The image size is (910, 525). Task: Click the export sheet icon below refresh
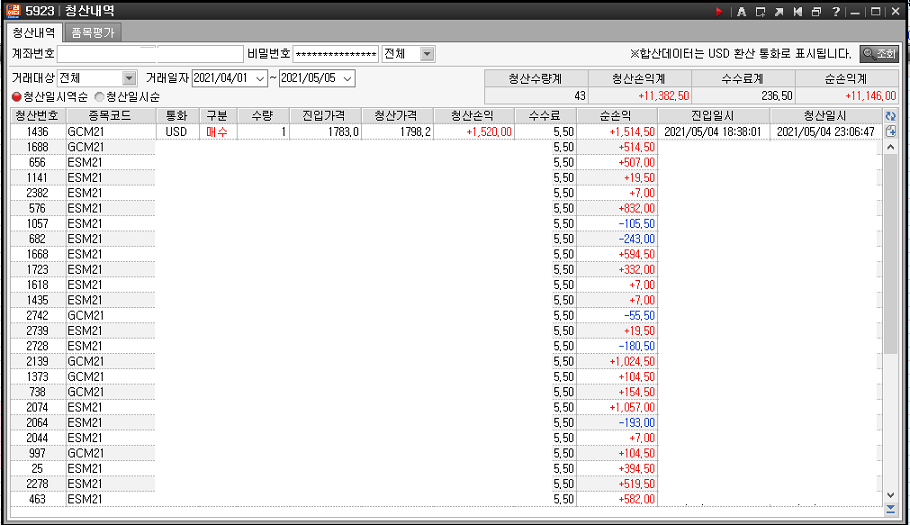(891, 131)
